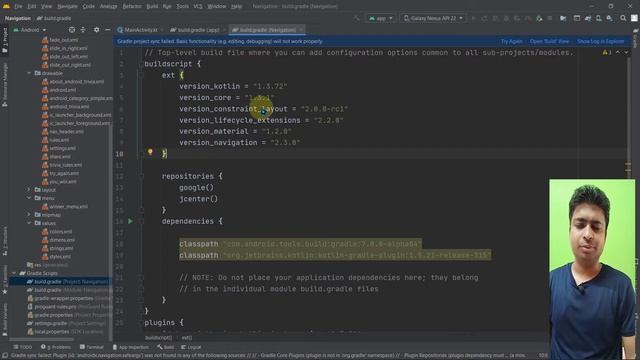Select winner_menu.xml file
The height and width of the screenshot is (360, 640).
coord(65,207)
